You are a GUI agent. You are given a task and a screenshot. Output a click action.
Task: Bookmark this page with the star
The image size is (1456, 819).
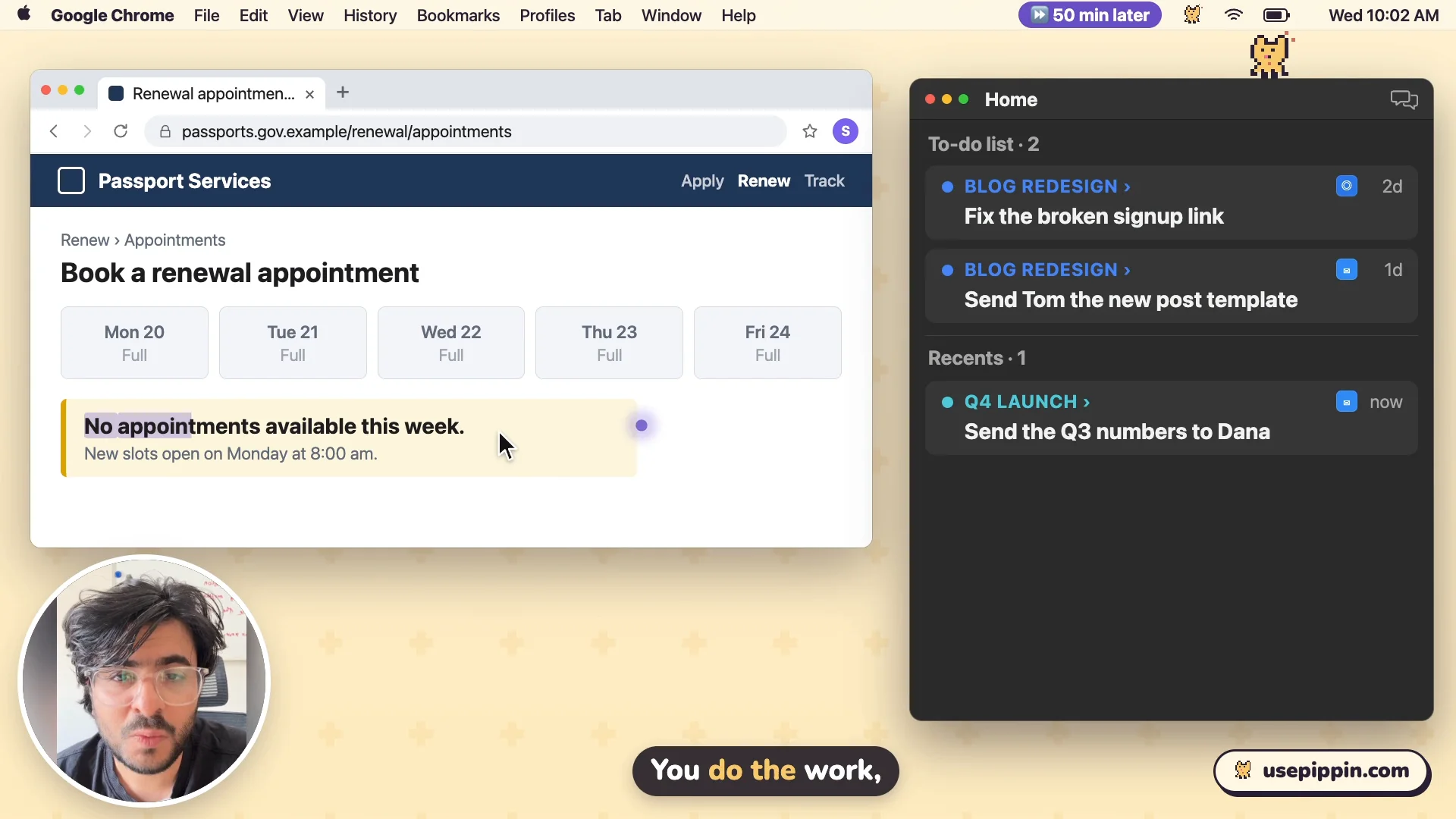click(810, 131)
